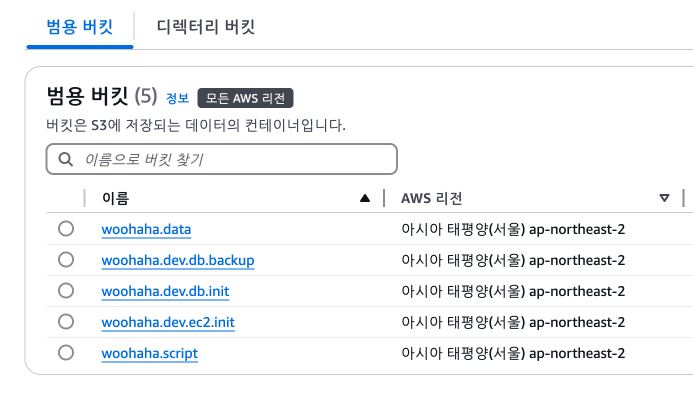Open the woohaha.dev.db.backup bucket link
693x396 pixels.
pos(178,261)
